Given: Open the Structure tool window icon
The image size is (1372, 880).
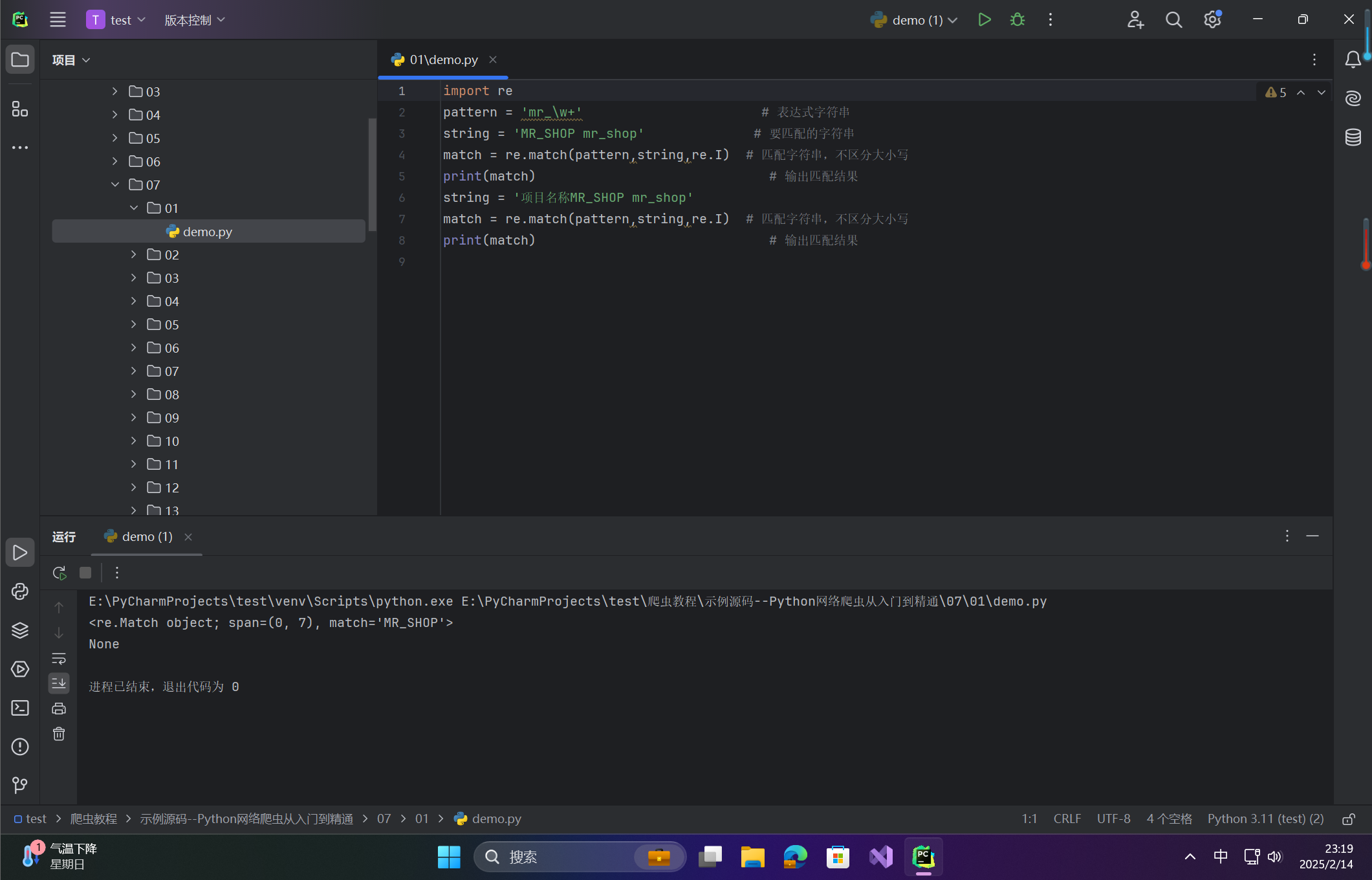Looking at the screenshot, I should (x=20, y=109).
